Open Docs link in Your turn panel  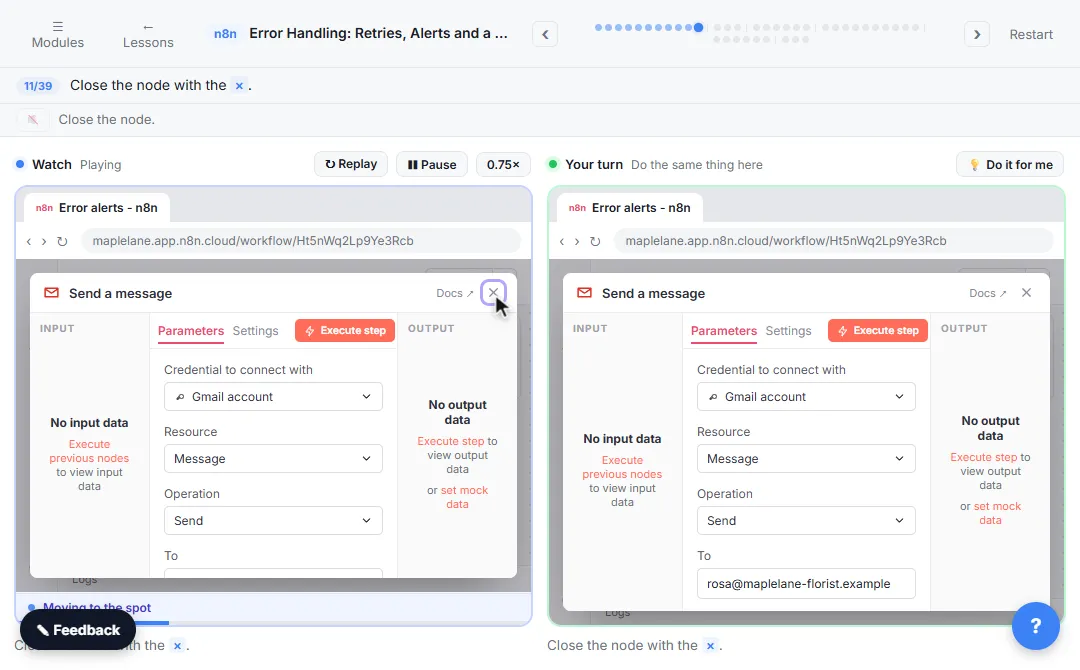(x=987, y=293)
